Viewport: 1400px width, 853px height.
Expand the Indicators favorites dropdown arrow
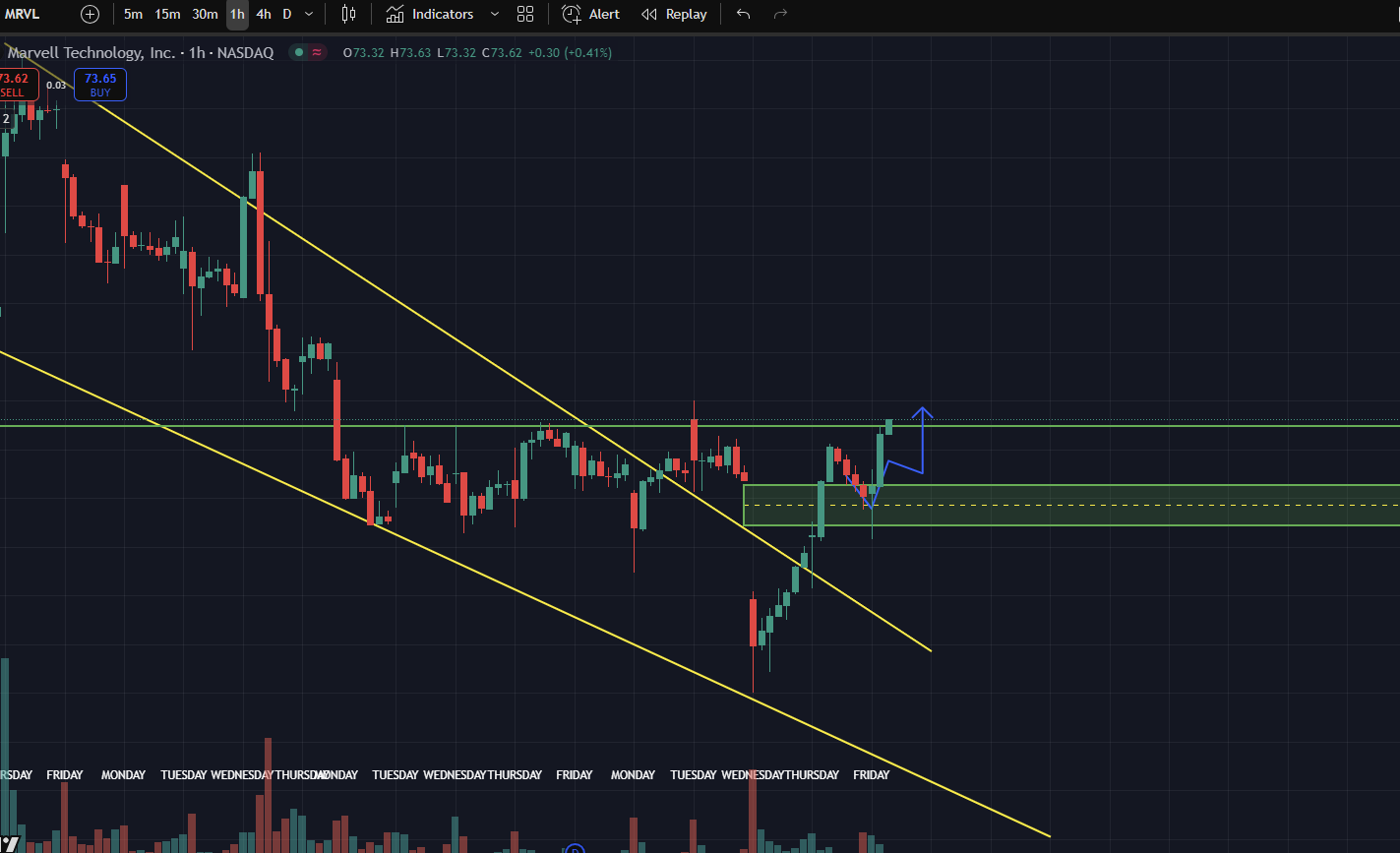[494, 14]
